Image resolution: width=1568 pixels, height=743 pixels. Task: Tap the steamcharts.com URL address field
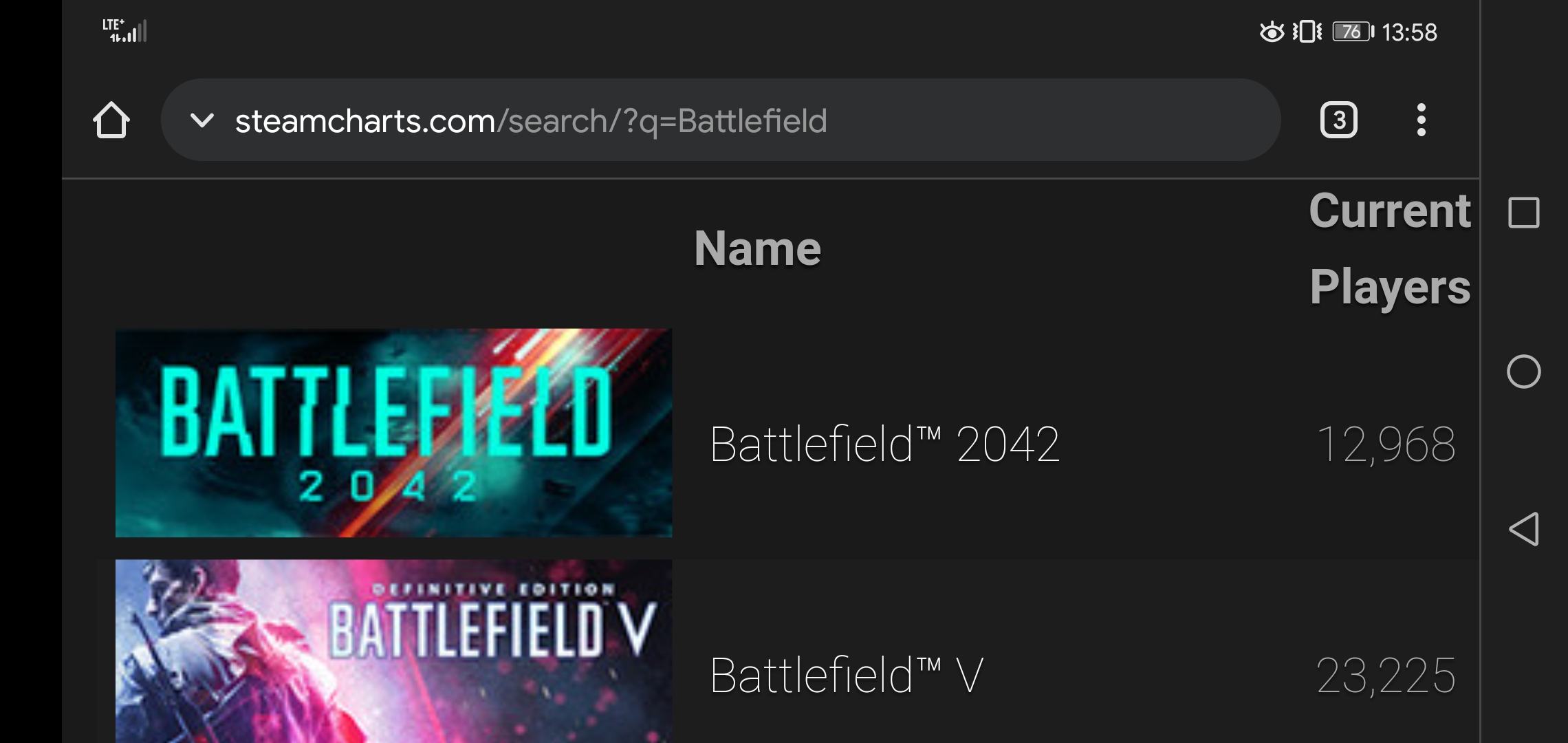[531, 121]
